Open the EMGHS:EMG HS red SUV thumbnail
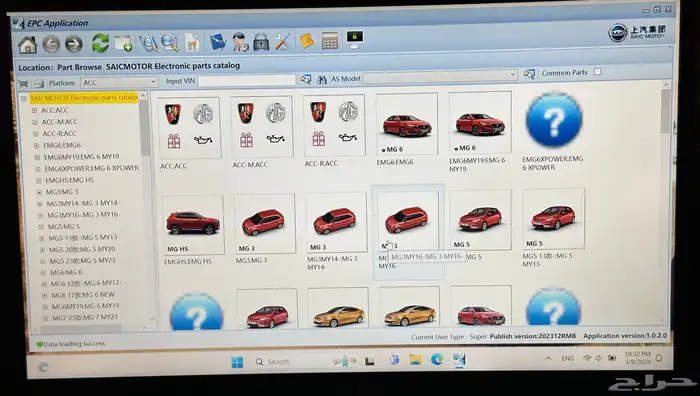 [x=193, y=225]
